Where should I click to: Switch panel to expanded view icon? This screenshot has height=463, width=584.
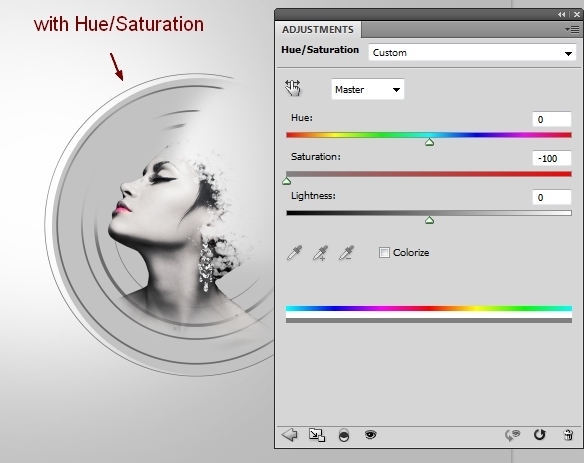(317, 435)
